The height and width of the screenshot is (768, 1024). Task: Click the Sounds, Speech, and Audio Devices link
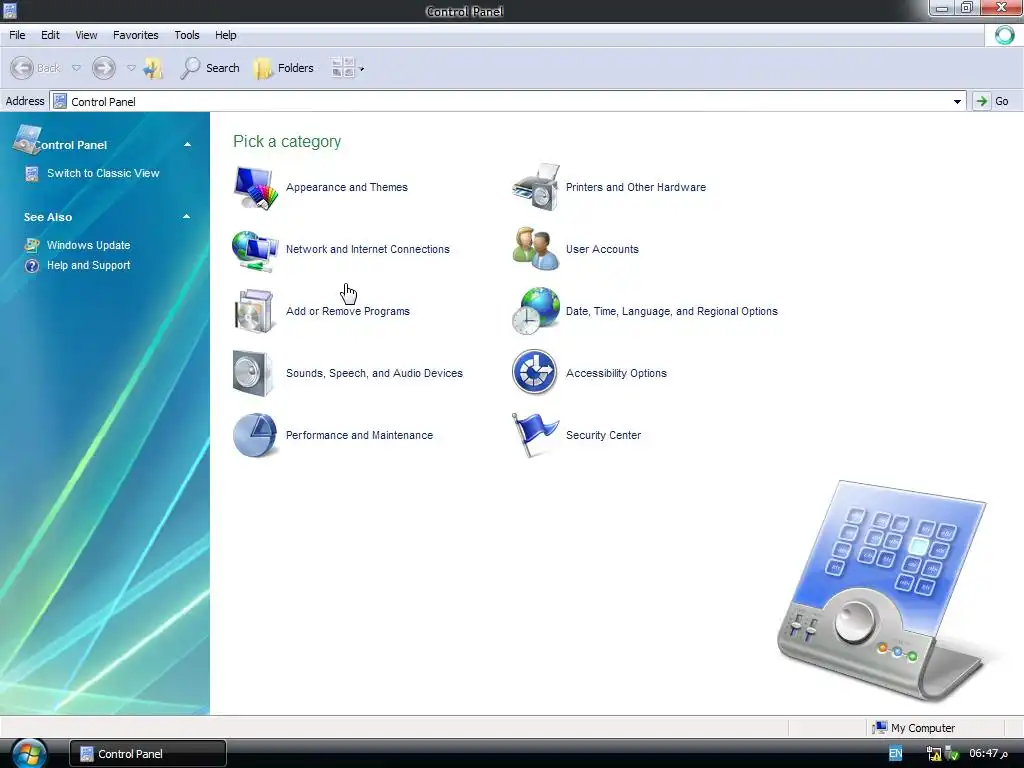374,374
